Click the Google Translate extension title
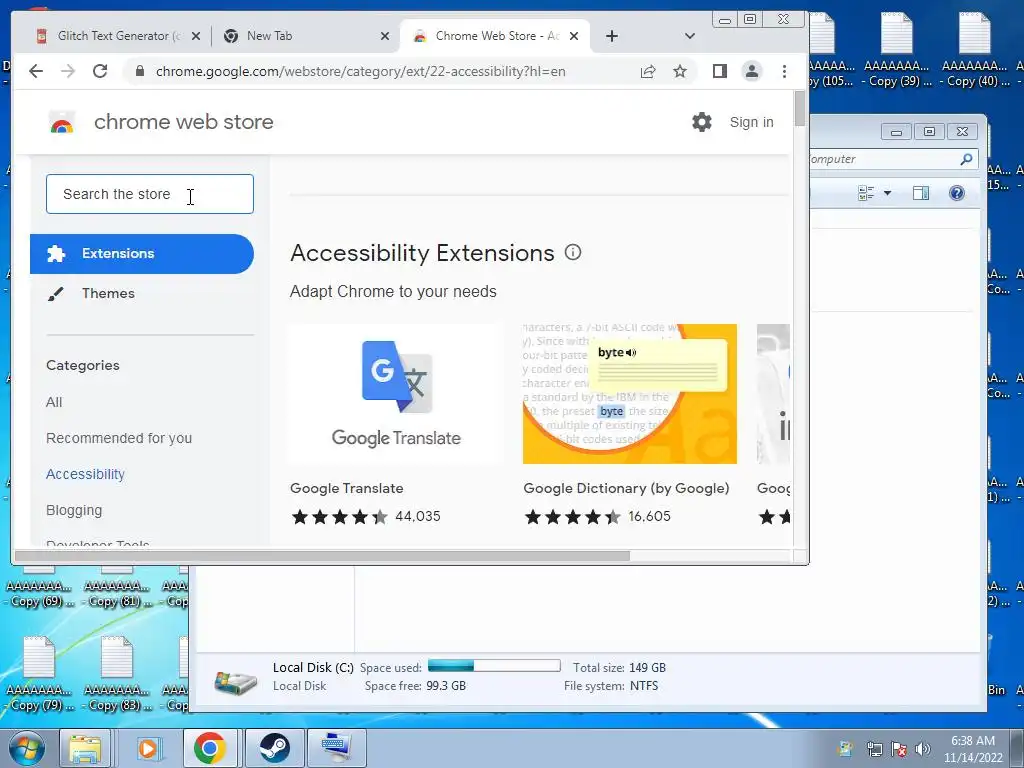1024x768 pixels. coord(347,488)
